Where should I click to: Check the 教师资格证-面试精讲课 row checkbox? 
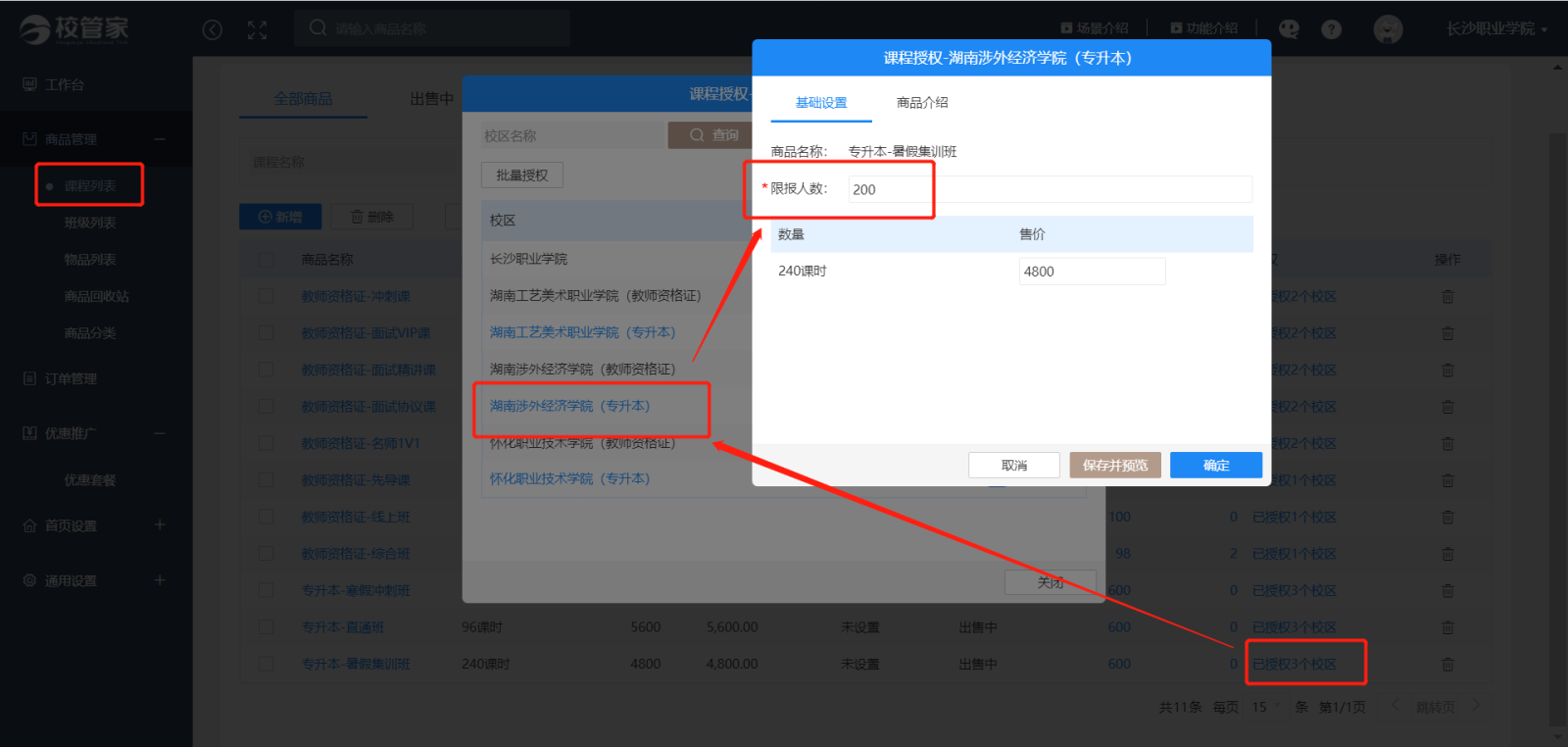(267, 370)
